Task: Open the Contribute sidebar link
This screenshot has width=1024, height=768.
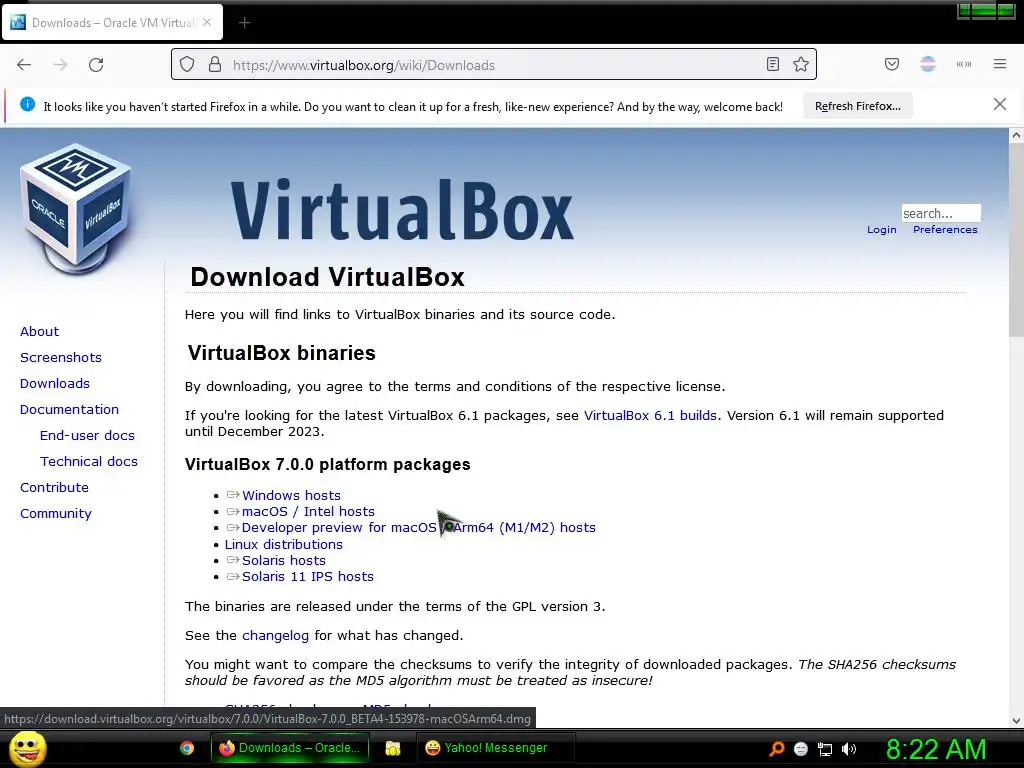Action: click(54, 488)
